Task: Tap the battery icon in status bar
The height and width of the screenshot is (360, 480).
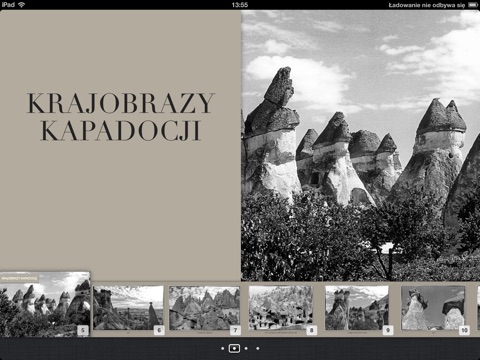Action: [x=473, y=5]
